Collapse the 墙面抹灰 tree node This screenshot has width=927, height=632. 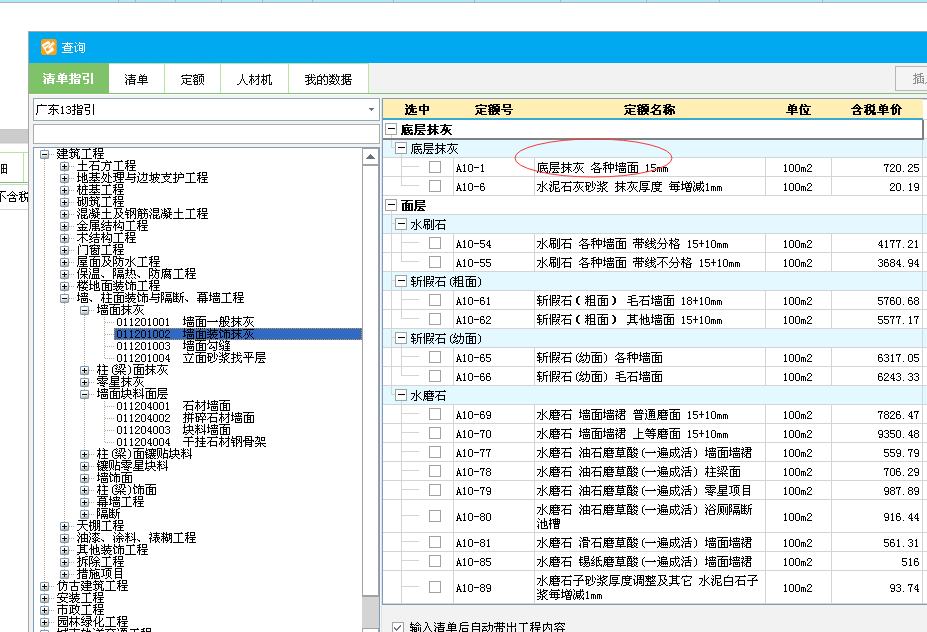point(85,310)
